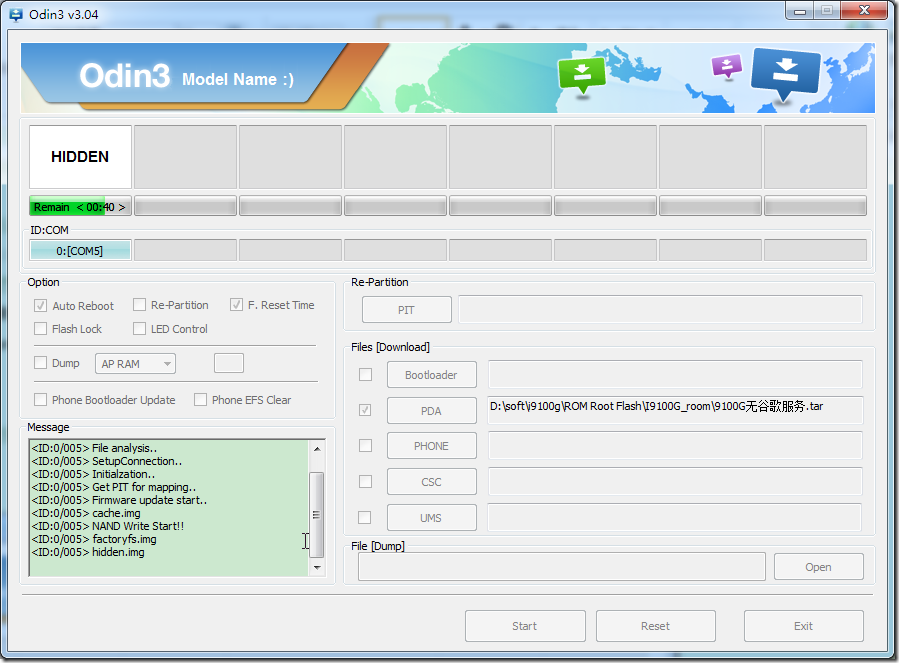
Task: Click the PIT file path field
Action: pos(660,310)
